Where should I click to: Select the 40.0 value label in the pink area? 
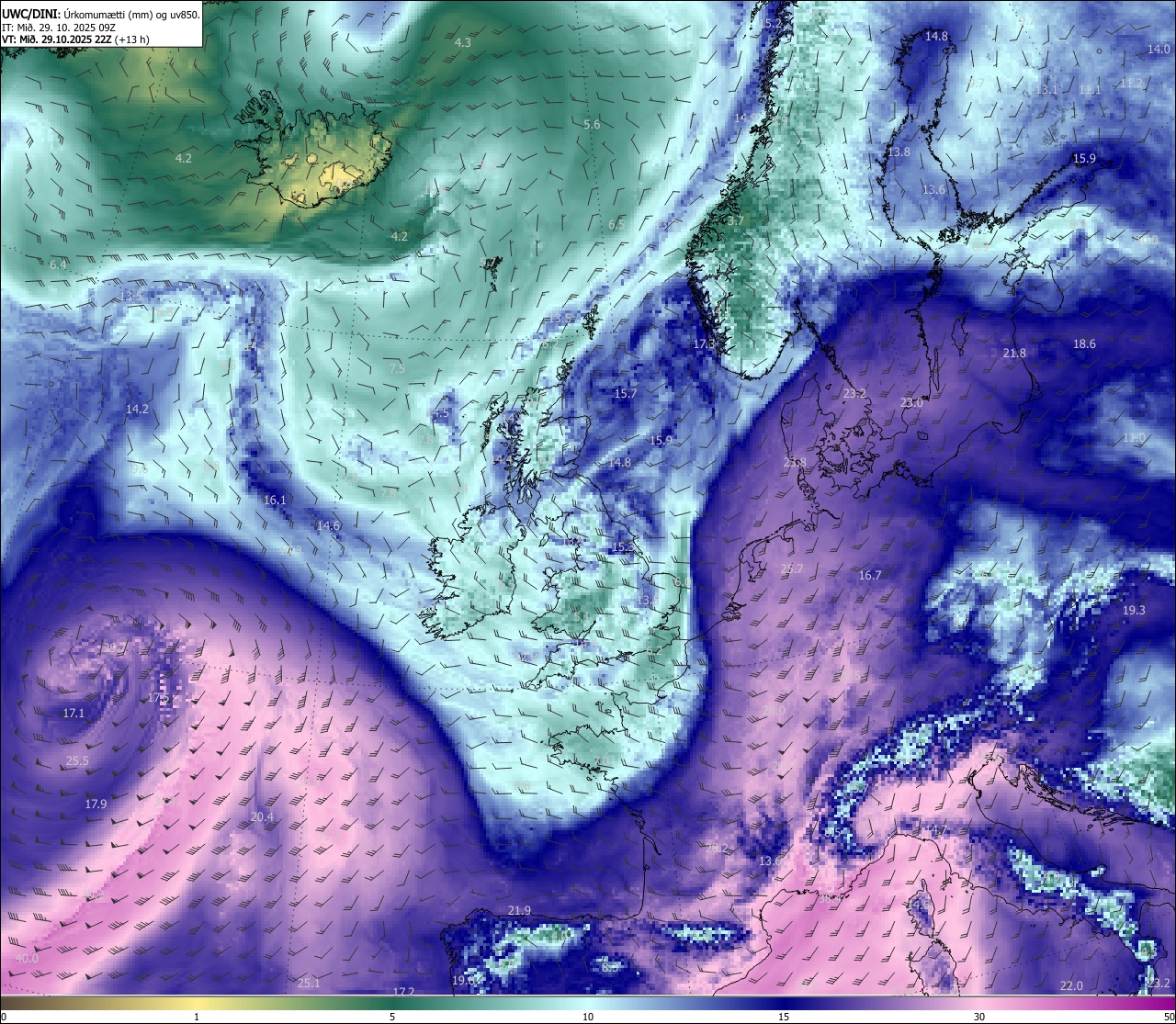[x=27, y=958]
